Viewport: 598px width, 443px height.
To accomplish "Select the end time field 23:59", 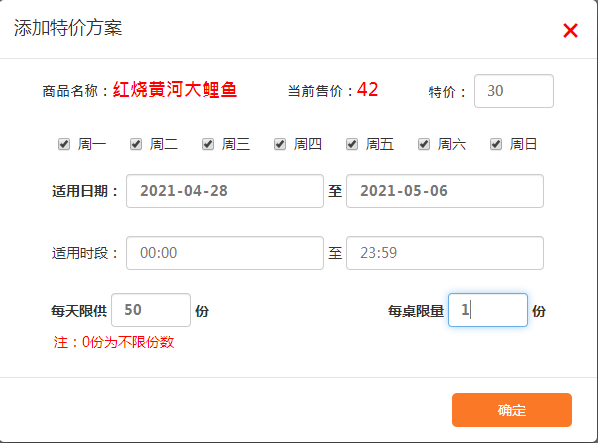I will coord(445,253).
